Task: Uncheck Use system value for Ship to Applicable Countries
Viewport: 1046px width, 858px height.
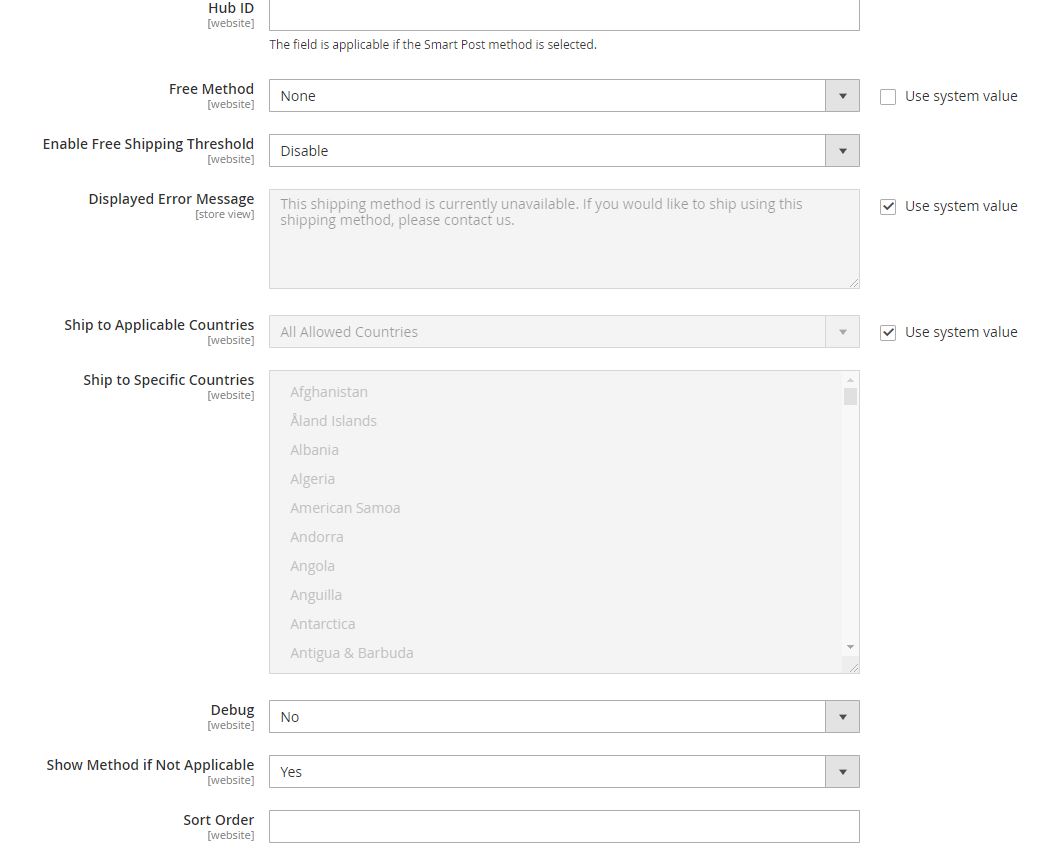Action: pyautogui.click(x=887, y=332)
